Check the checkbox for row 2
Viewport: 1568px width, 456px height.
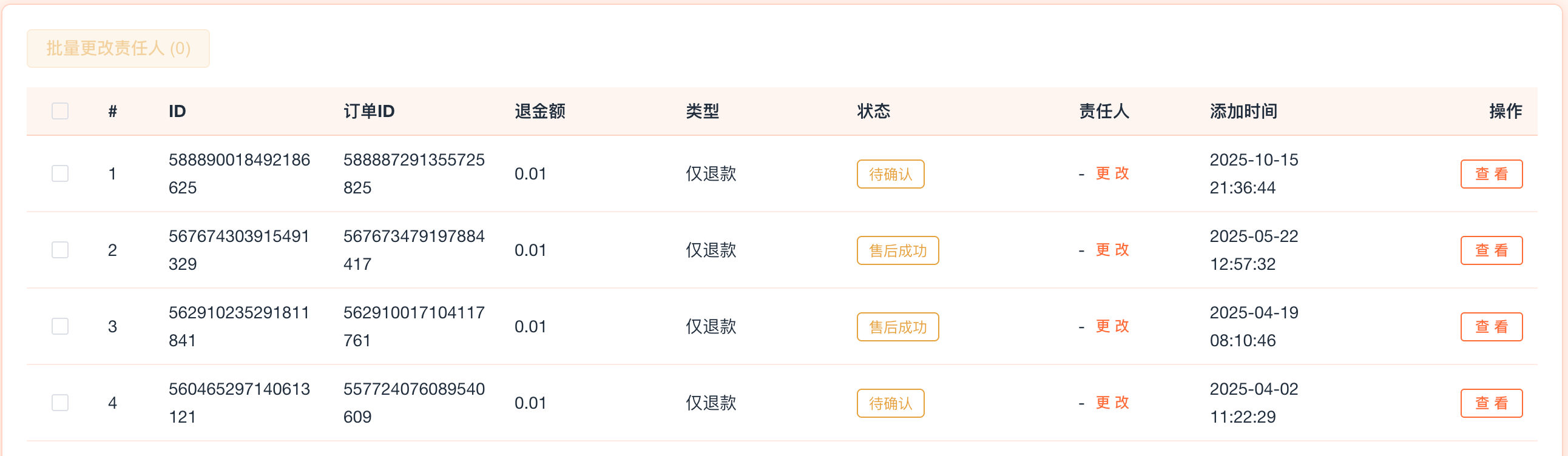(x=59, y=250)
